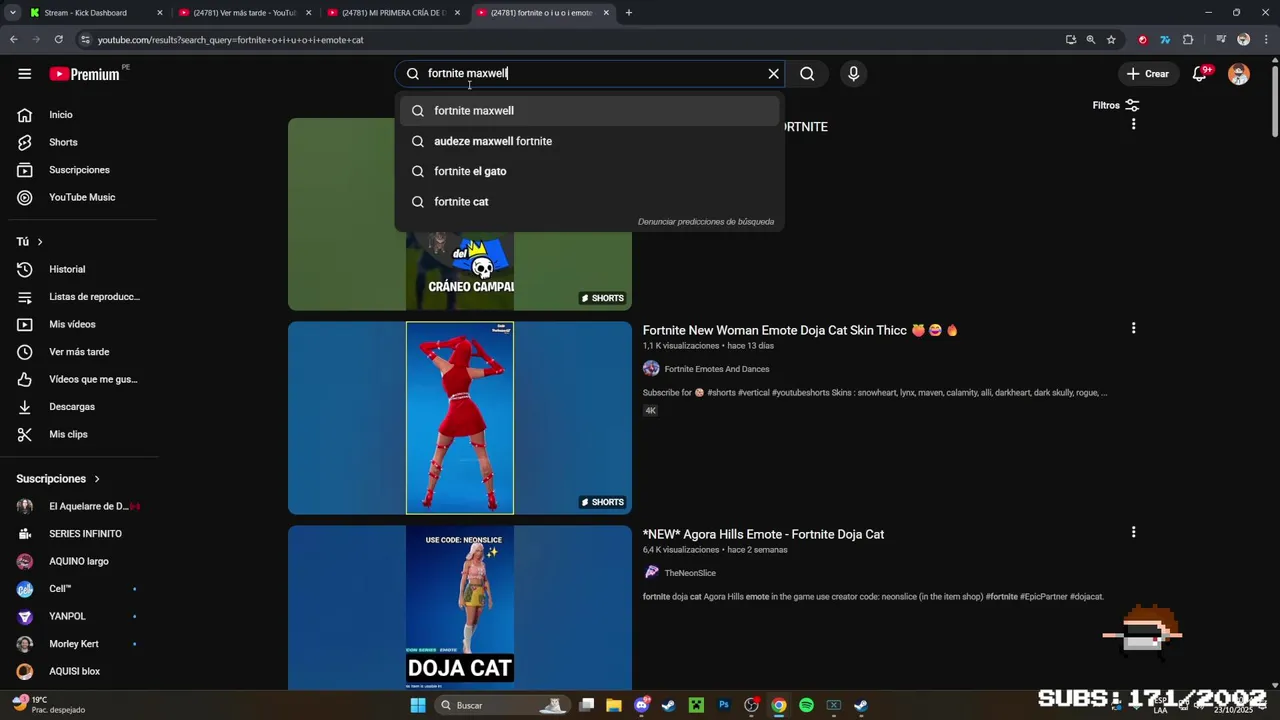Open Descargas in the sidebar
The width and height of the screenshot is (1280, 720).
pos(80,407)
